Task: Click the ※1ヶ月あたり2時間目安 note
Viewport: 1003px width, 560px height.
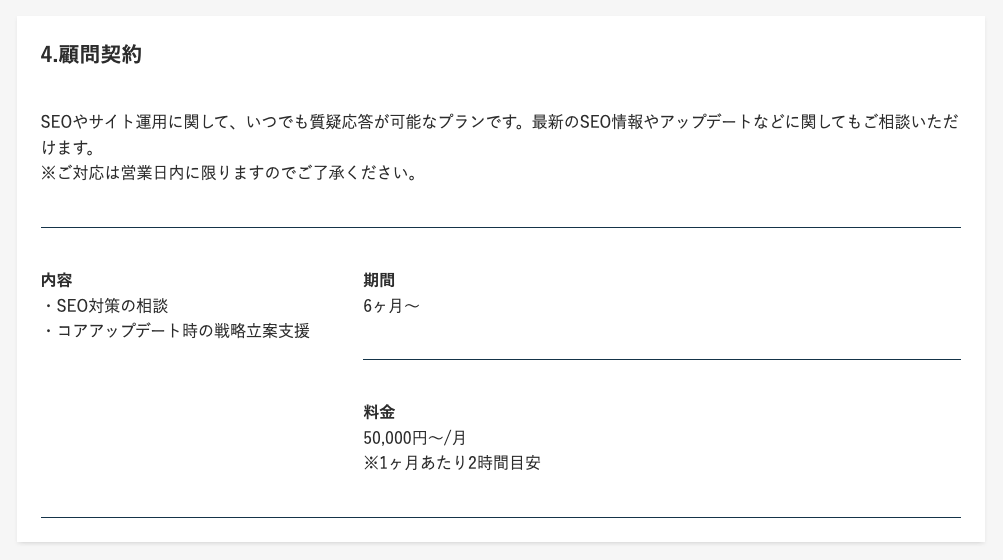Action: click(452, 463)
